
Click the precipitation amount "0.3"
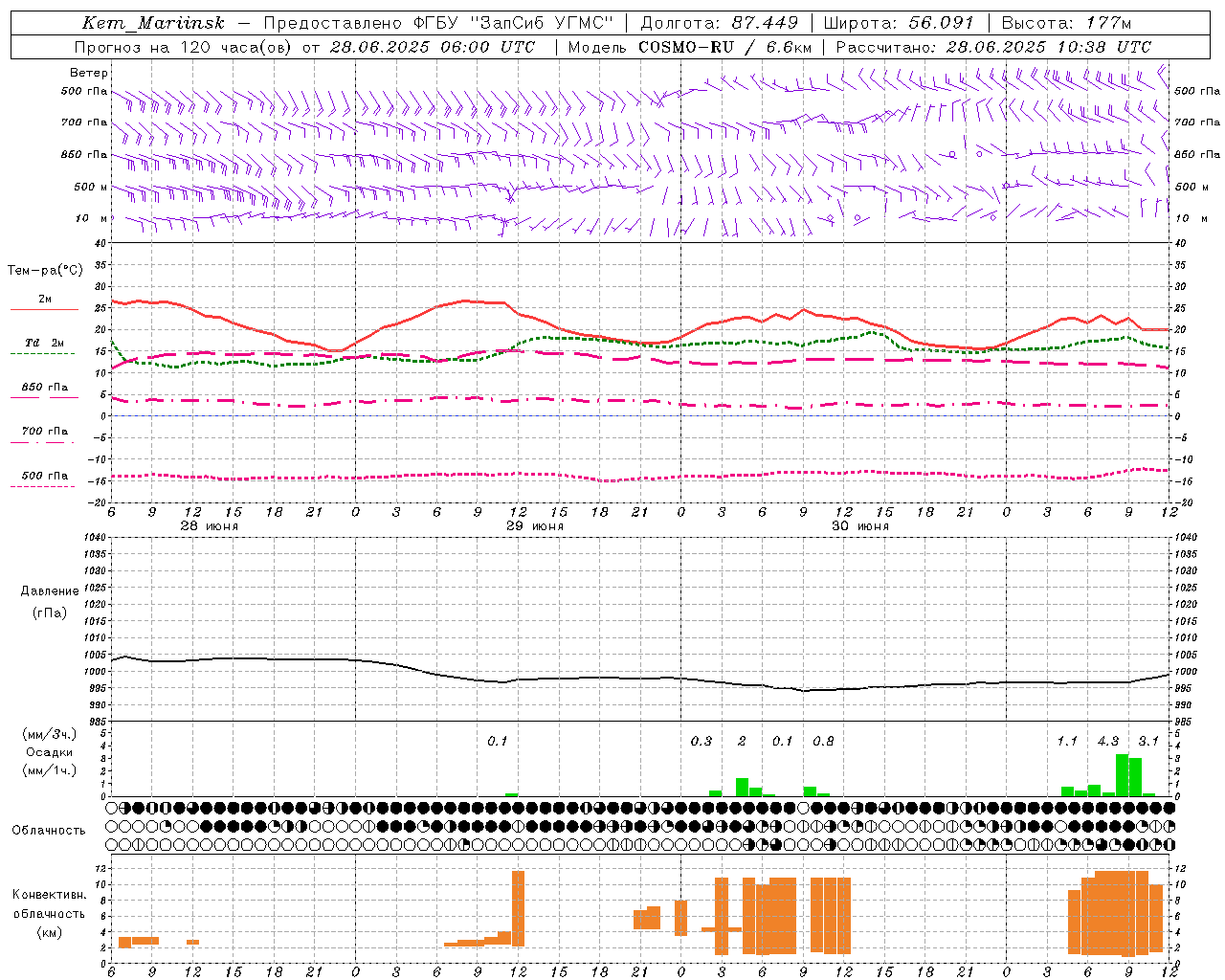(x=702, y=741)
